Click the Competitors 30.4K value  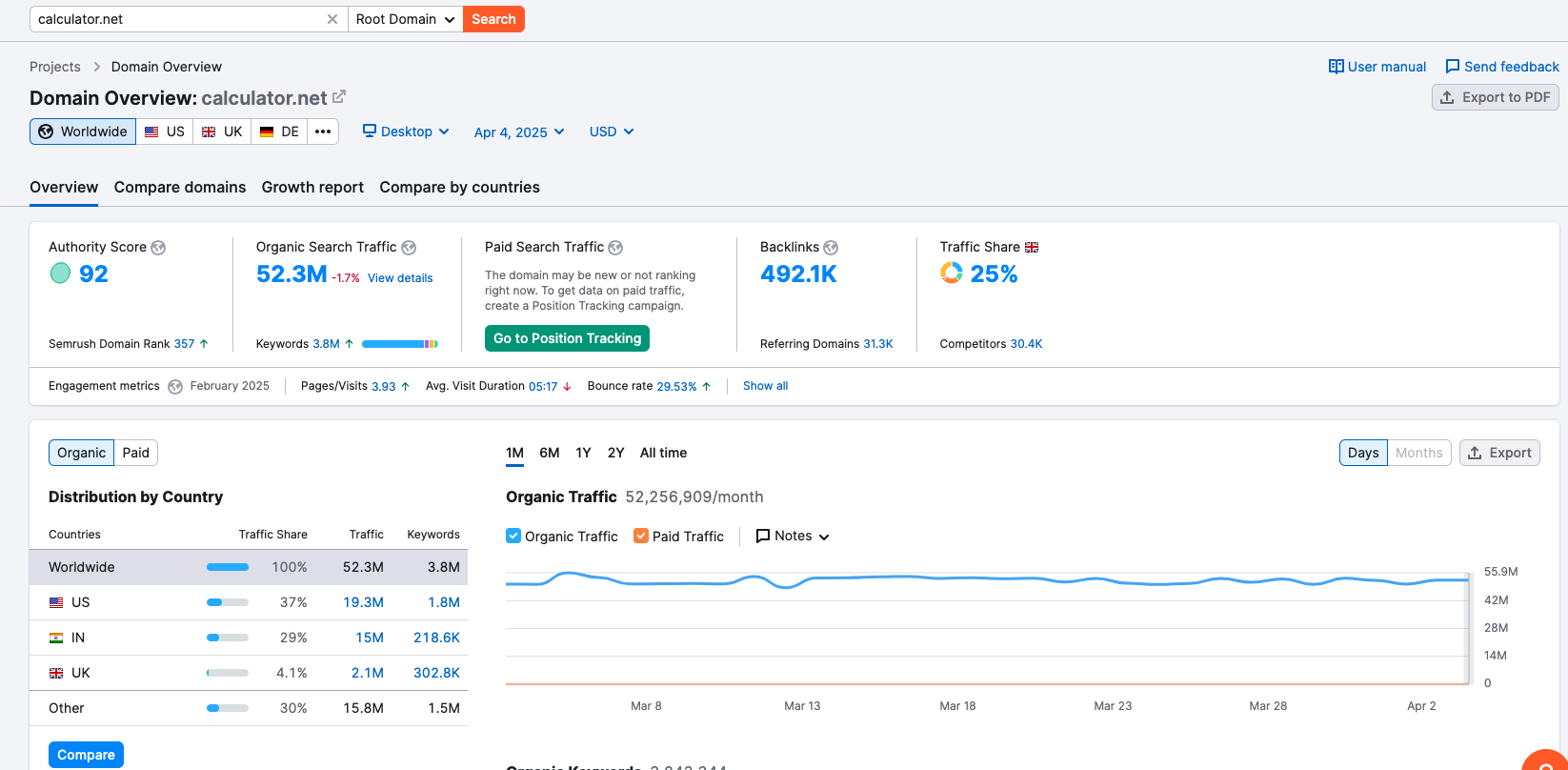point(1027,344)
